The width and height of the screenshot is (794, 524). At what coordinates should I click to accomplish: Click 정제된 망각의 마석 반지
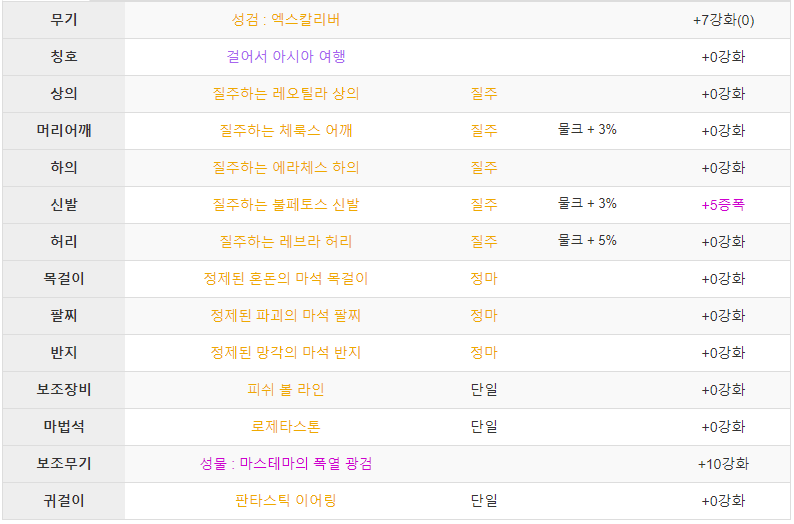pos(286,352)
